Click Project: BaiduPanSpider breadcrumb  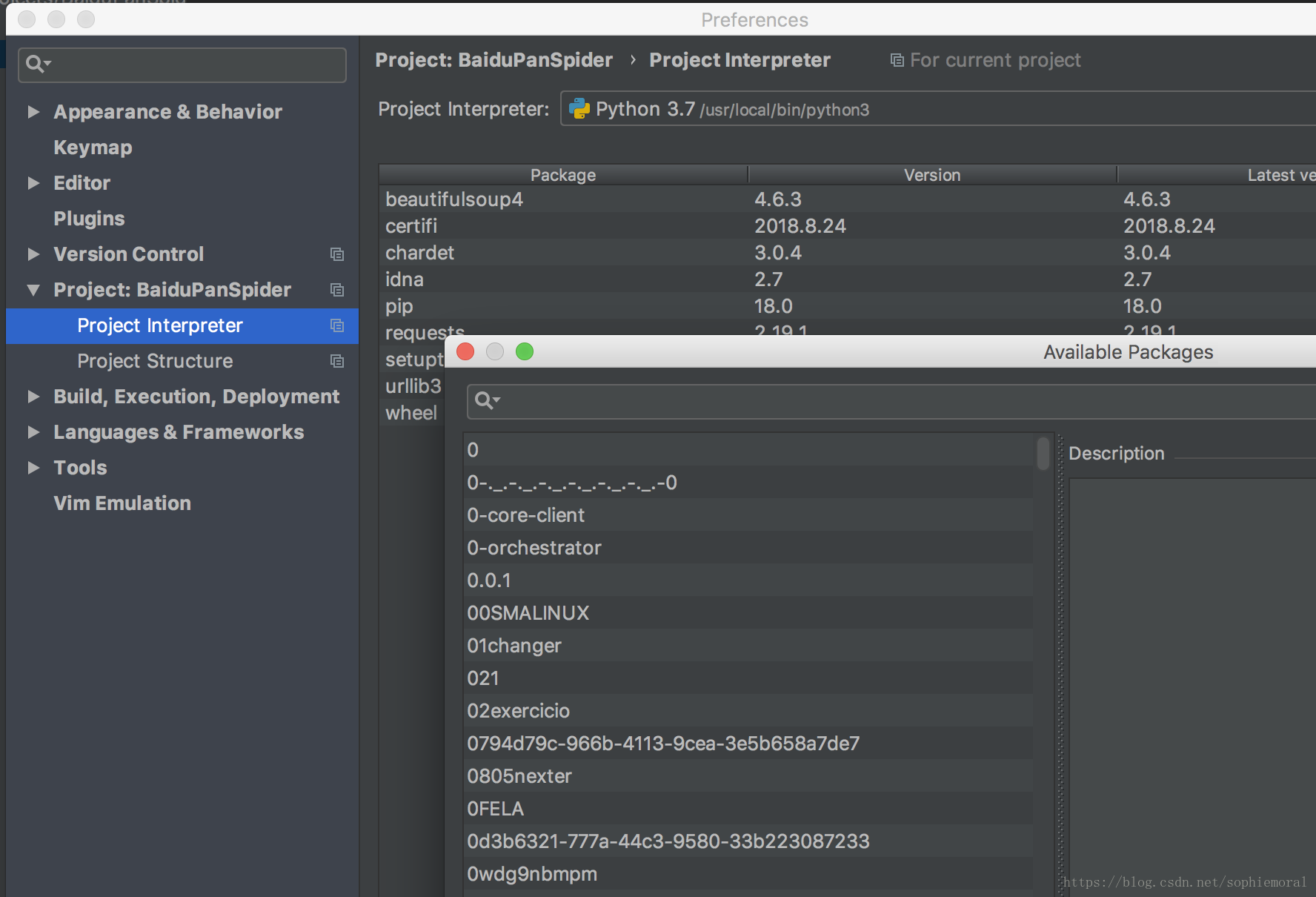click(x=494, y=60)
